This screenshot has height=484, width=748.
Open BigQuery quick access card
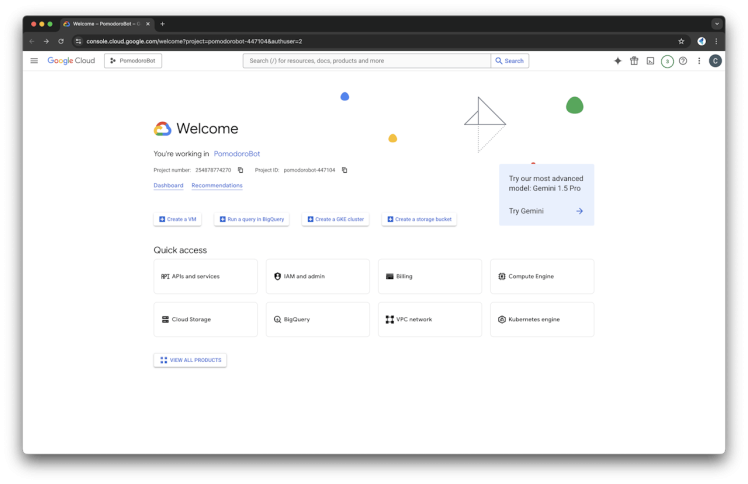click(318, 319)
